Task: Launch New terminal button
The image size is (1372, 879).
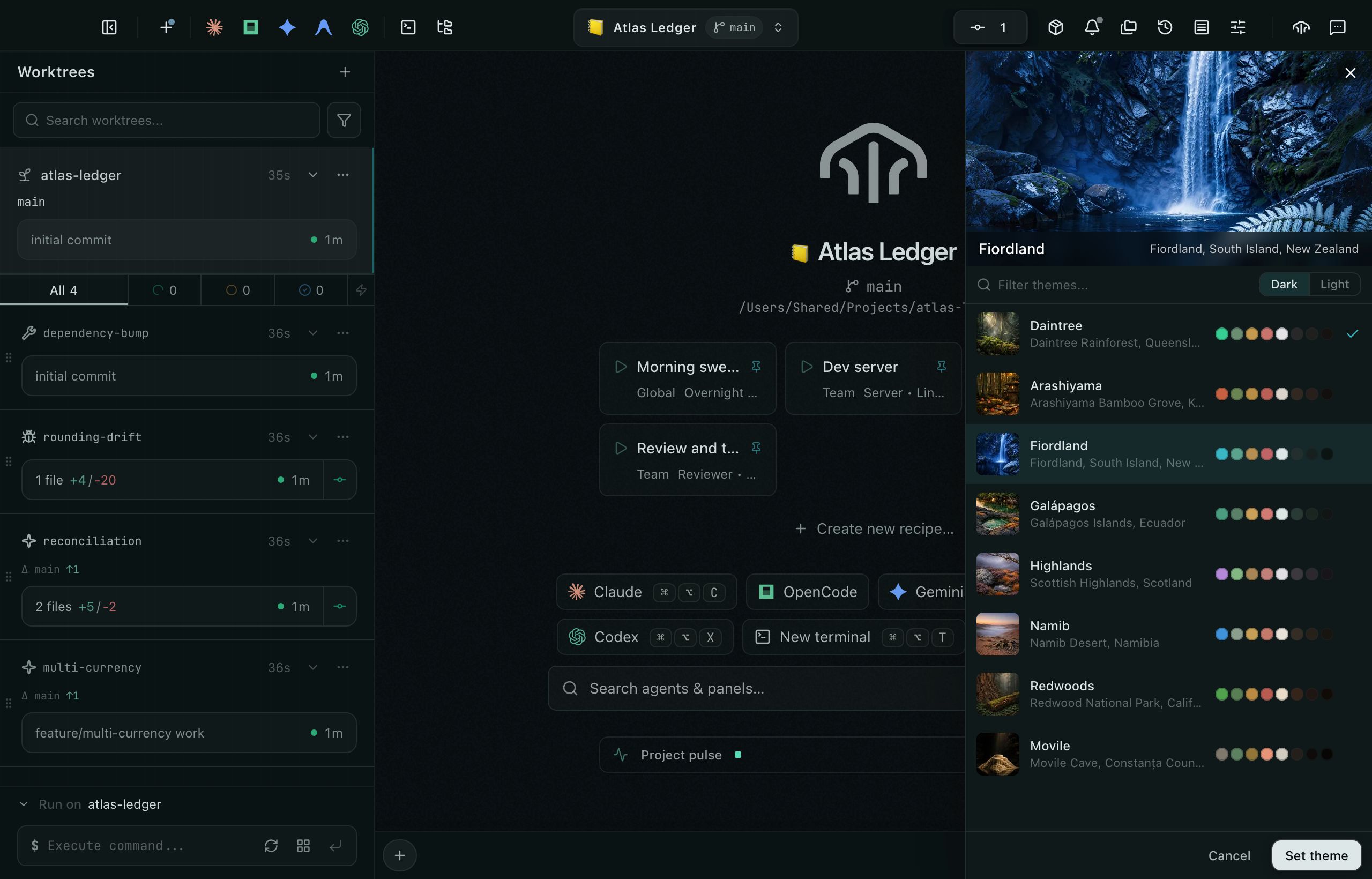Action: pyautogui.click(x=853, y=636)
